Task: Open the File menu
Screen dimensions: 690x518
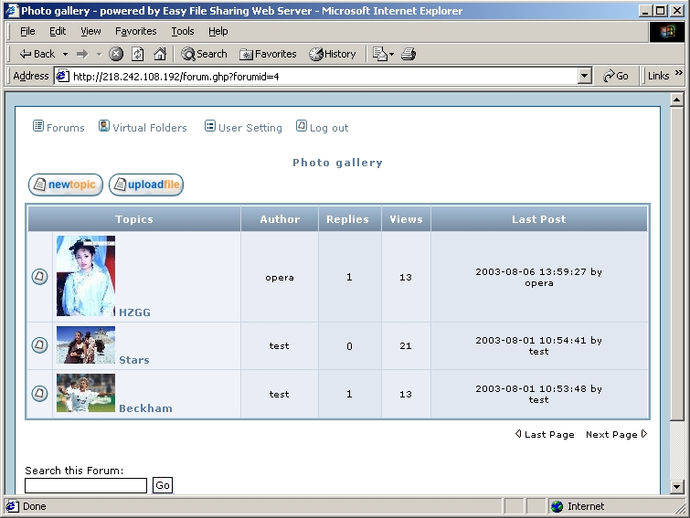Action: click(x=27, y=31)
